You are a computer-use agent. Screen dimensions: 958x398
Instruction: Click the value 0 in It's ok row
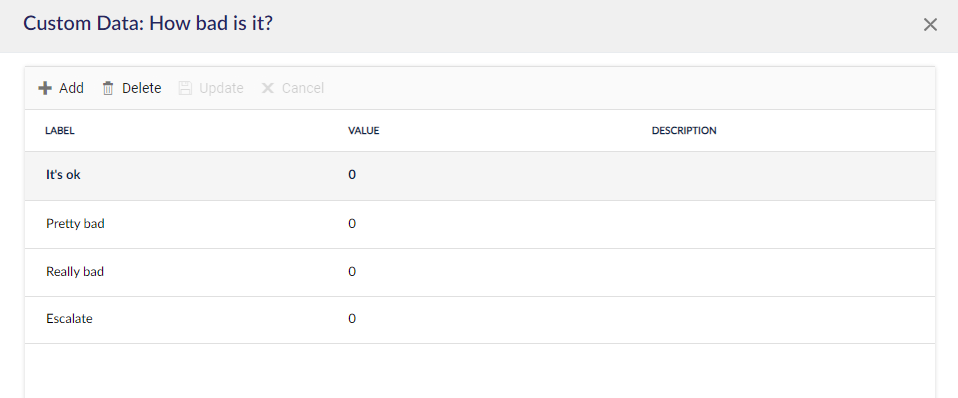coord(352,175)
